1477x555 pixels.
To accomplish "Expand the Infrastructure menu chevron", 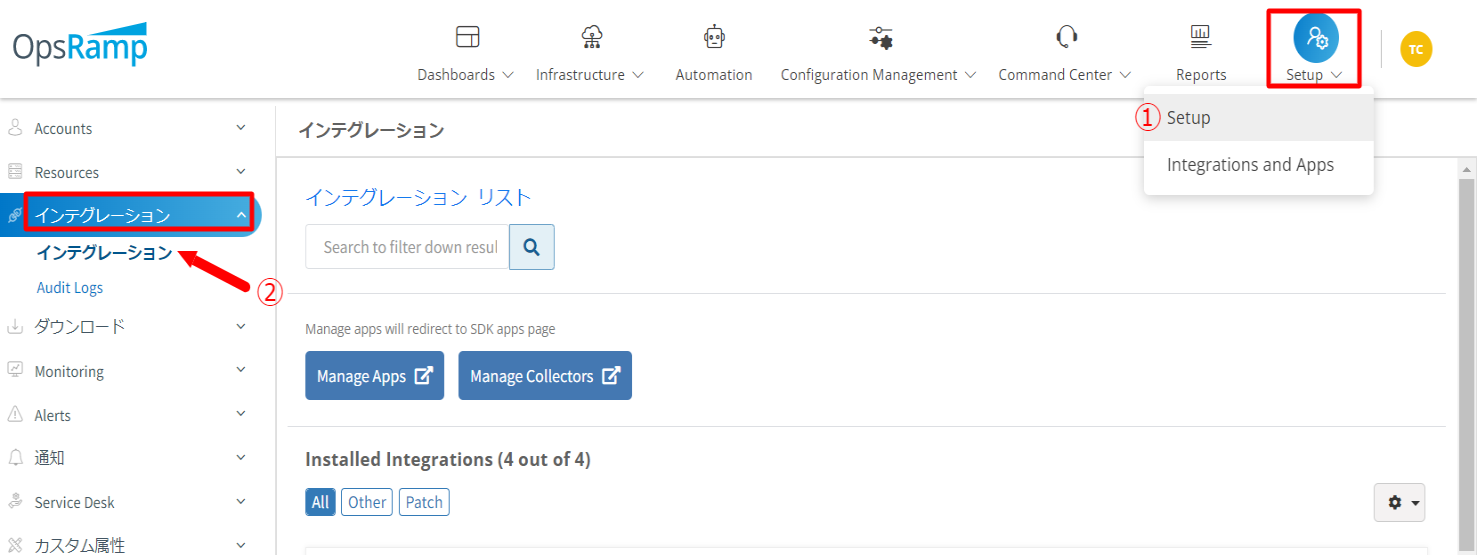I will (638, 75).
